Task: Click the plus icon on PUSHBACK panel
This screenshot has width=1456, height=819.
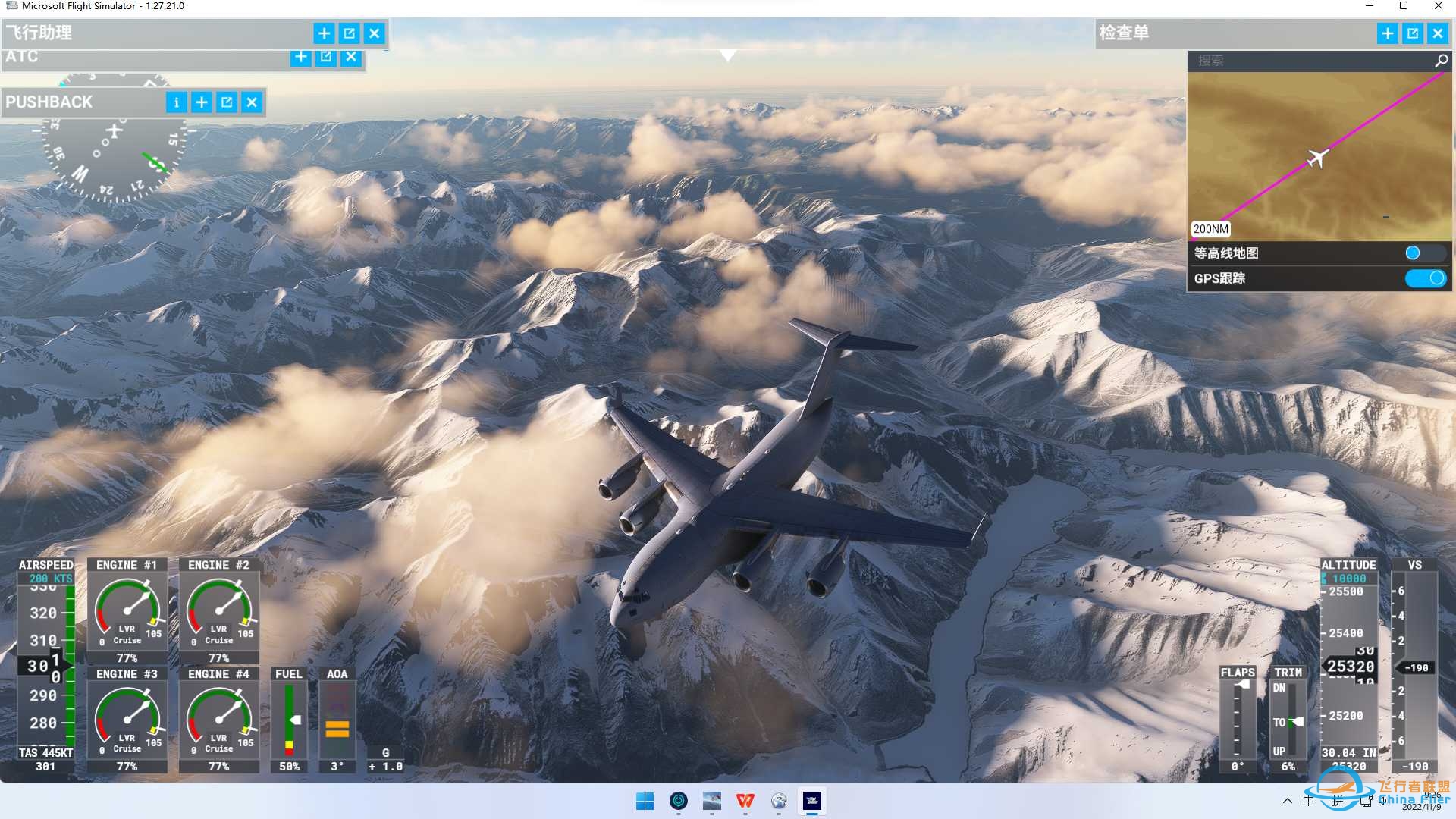Action: (x=202, y=102)
